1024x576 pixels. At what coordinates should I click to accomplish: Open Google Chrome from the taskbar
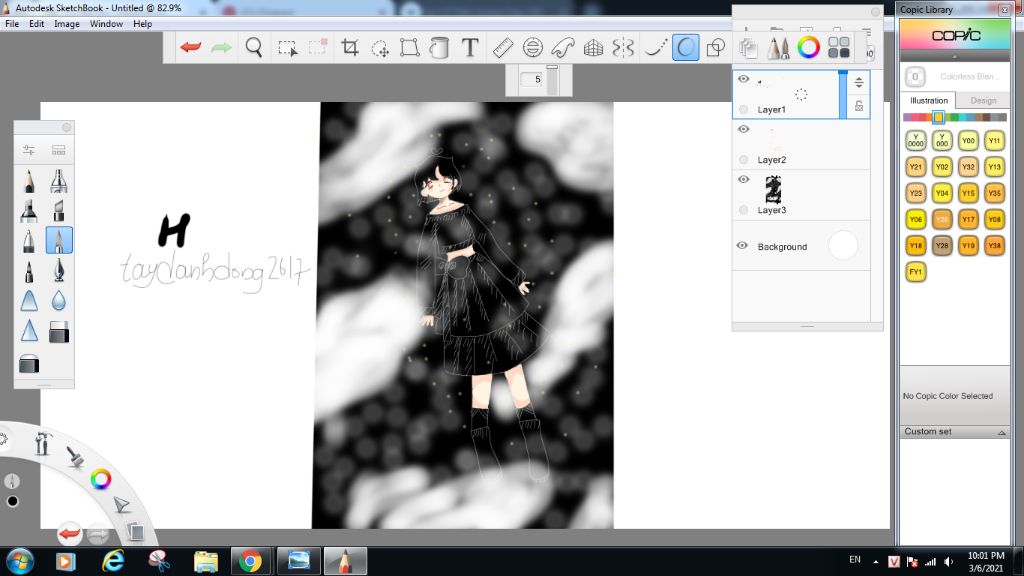[x=249, y=561]
